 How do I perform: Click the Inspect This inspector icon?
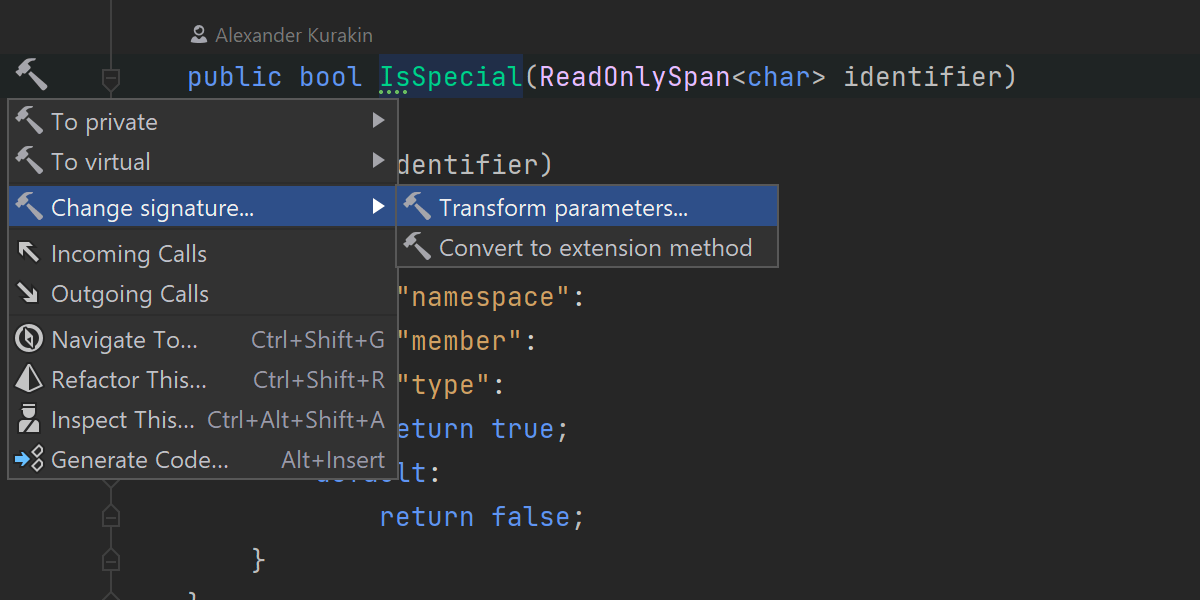coord(29,420)
